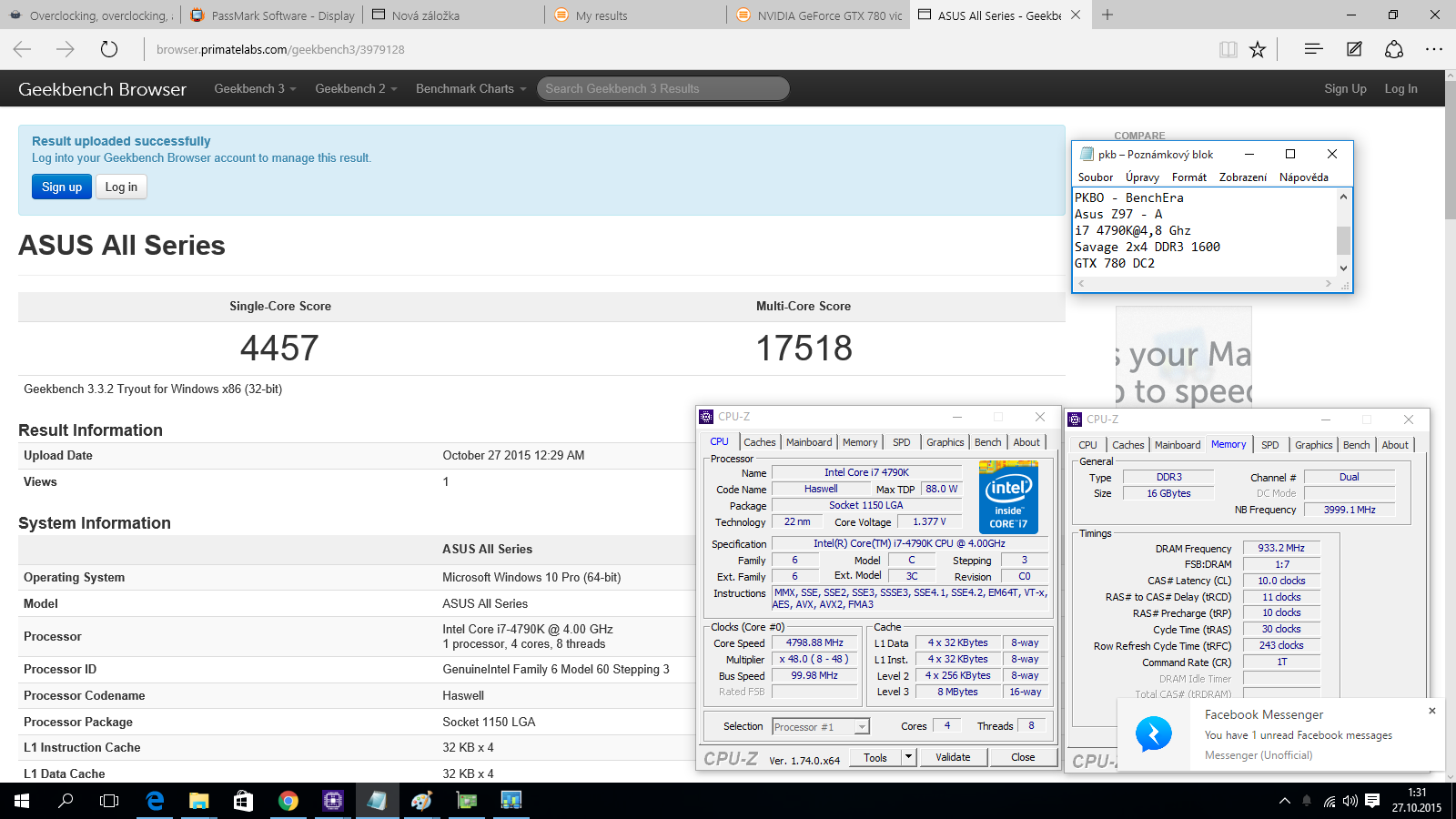Dismiss the Facebook Messenger notification

point(1431,711)
